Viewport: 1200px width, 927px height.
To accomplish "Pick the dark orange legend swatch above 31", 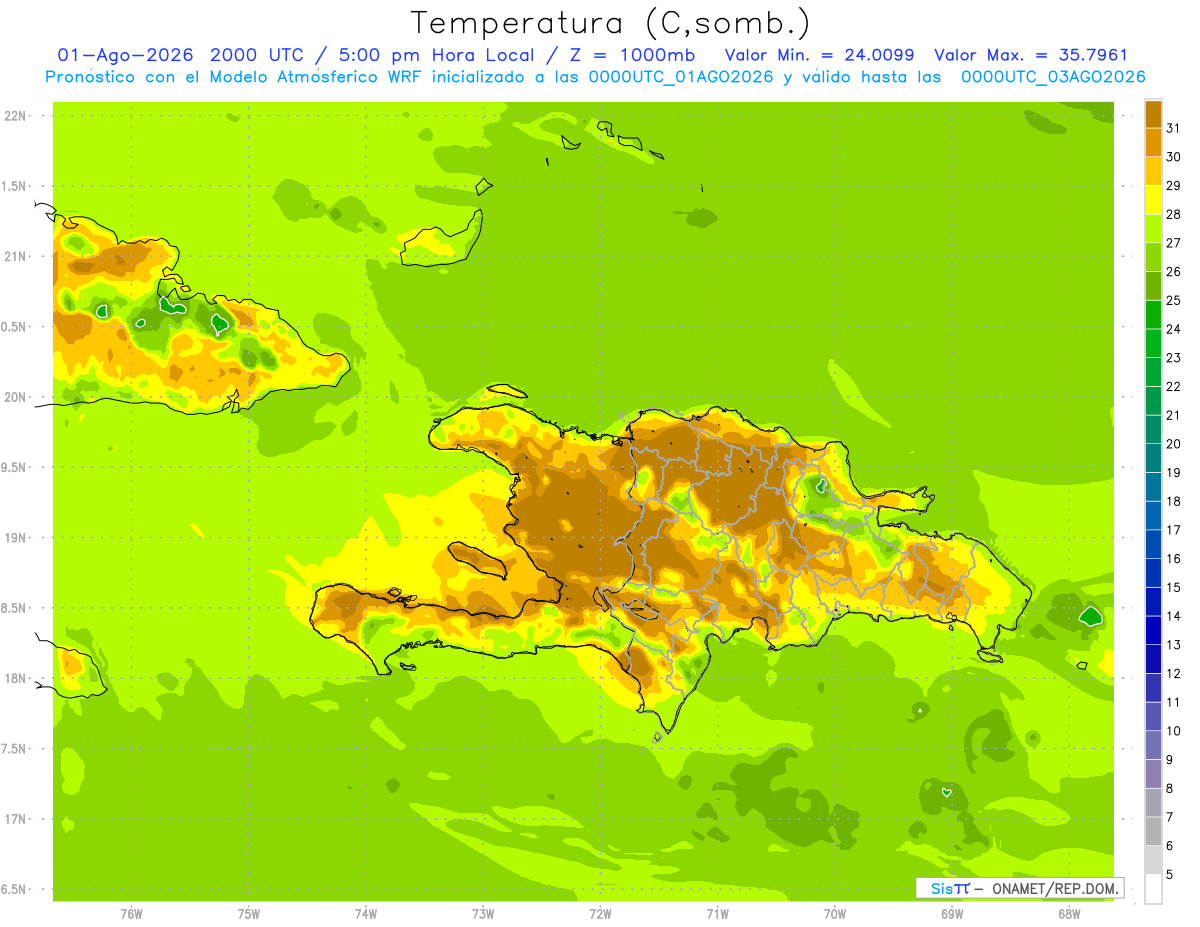I will pyautogui.click(x=1153, y=114).
